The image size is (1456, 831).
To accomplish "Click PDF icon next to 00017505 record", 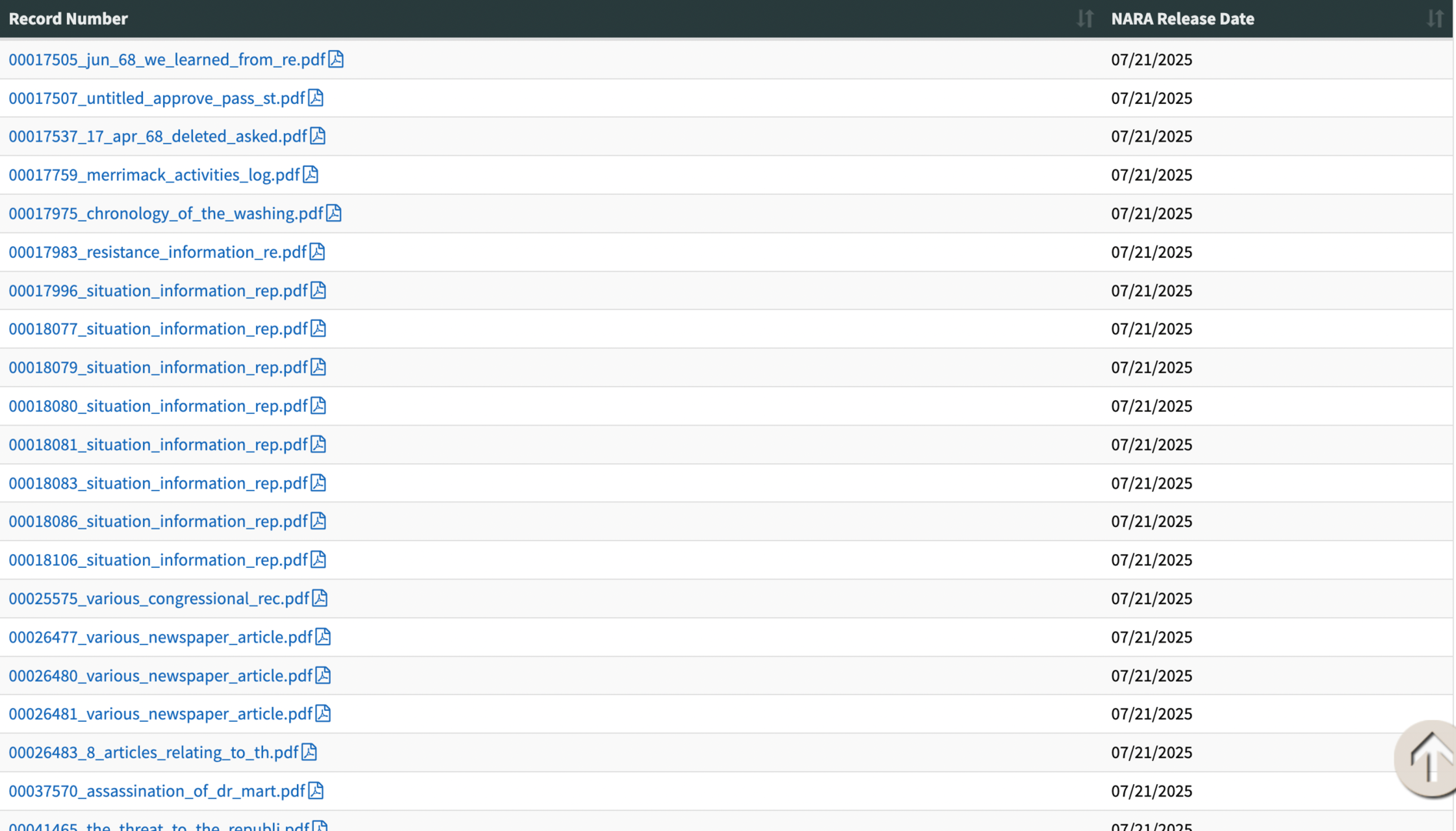I will click(336, 59).
